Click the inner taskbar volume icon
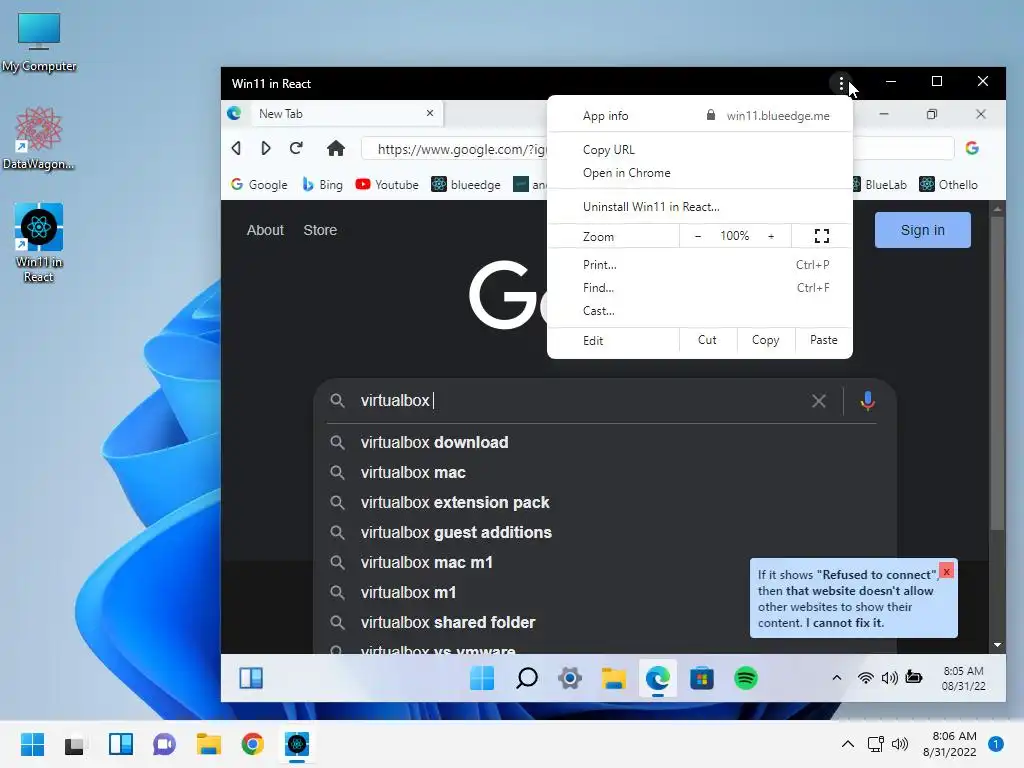The width and height of the screenshot is (1024, 768). tap(889, 678)
